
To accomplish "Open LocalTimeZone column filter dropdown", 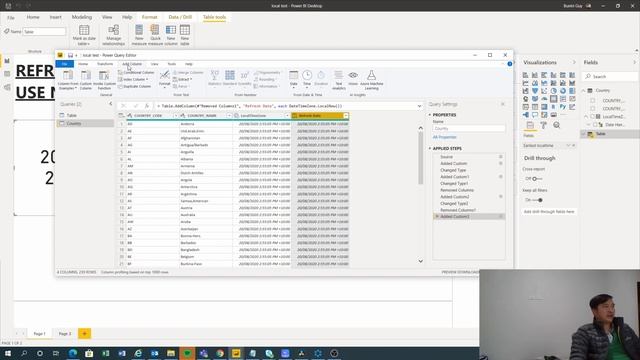I will (287, 116).
